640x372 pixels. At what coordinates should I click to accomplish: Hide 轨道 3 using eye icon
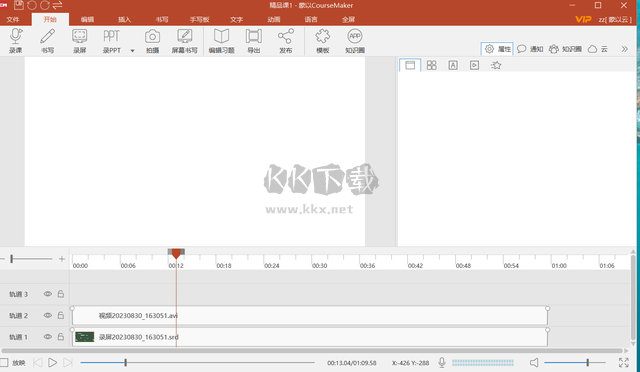pos(48,294)
